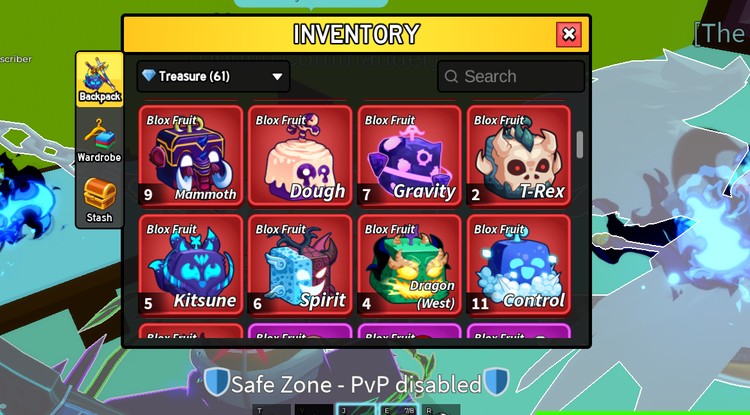Viewport: 750px width, 415px height.
Task: Click the inventory Search field
Action: 511,76
